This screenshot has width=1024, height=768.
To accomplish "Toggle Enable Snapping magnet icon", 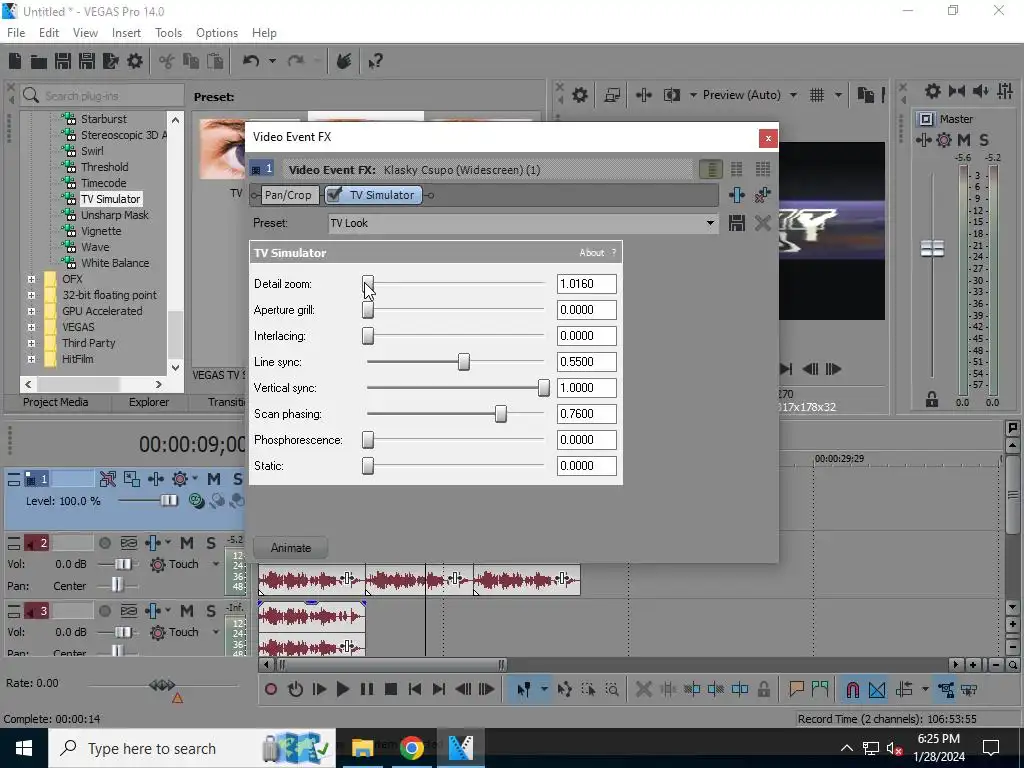I will coord(852,689).
